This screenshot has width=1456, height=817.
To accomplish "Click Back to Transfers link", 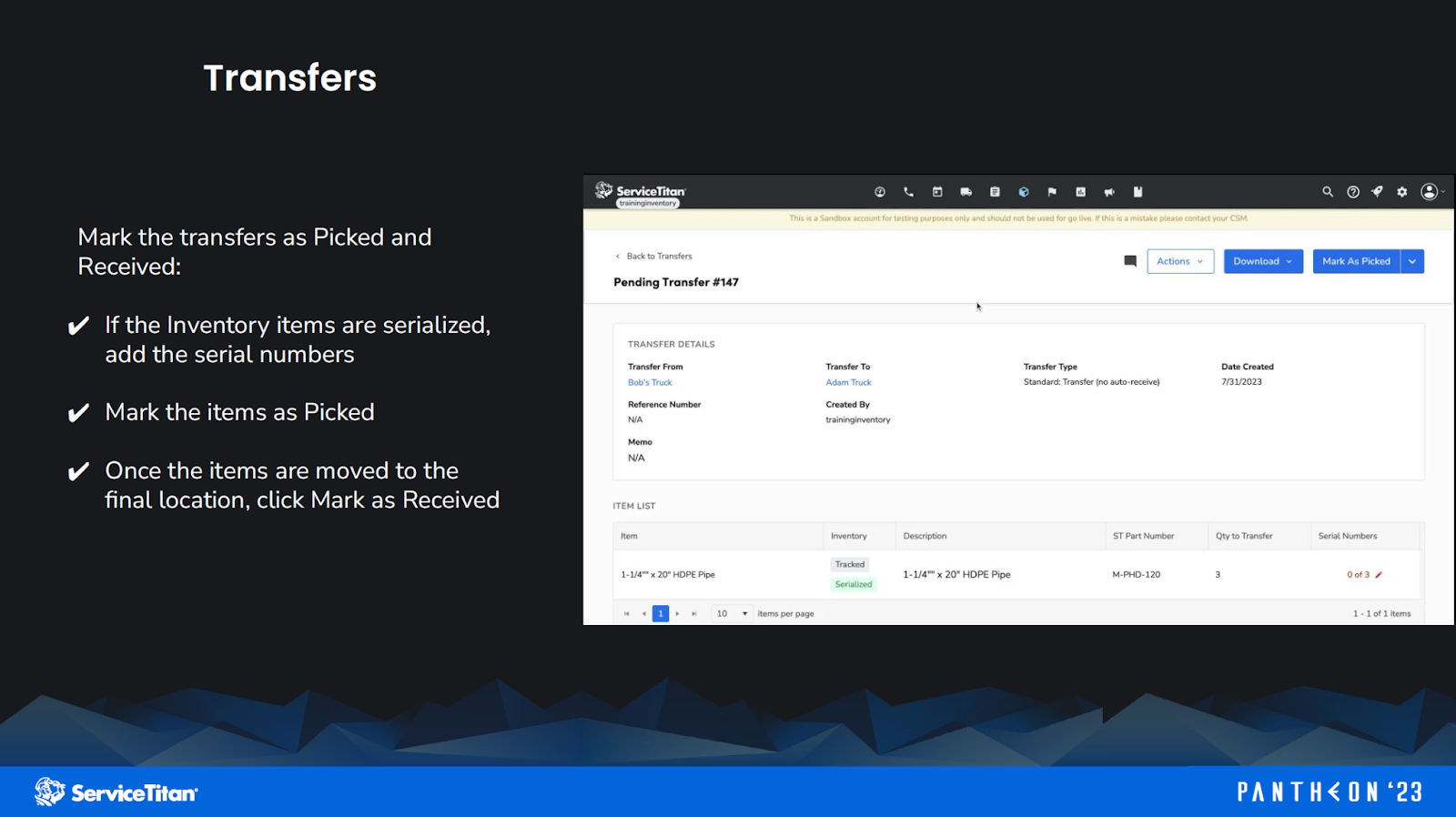I will (x=653, y=257).
